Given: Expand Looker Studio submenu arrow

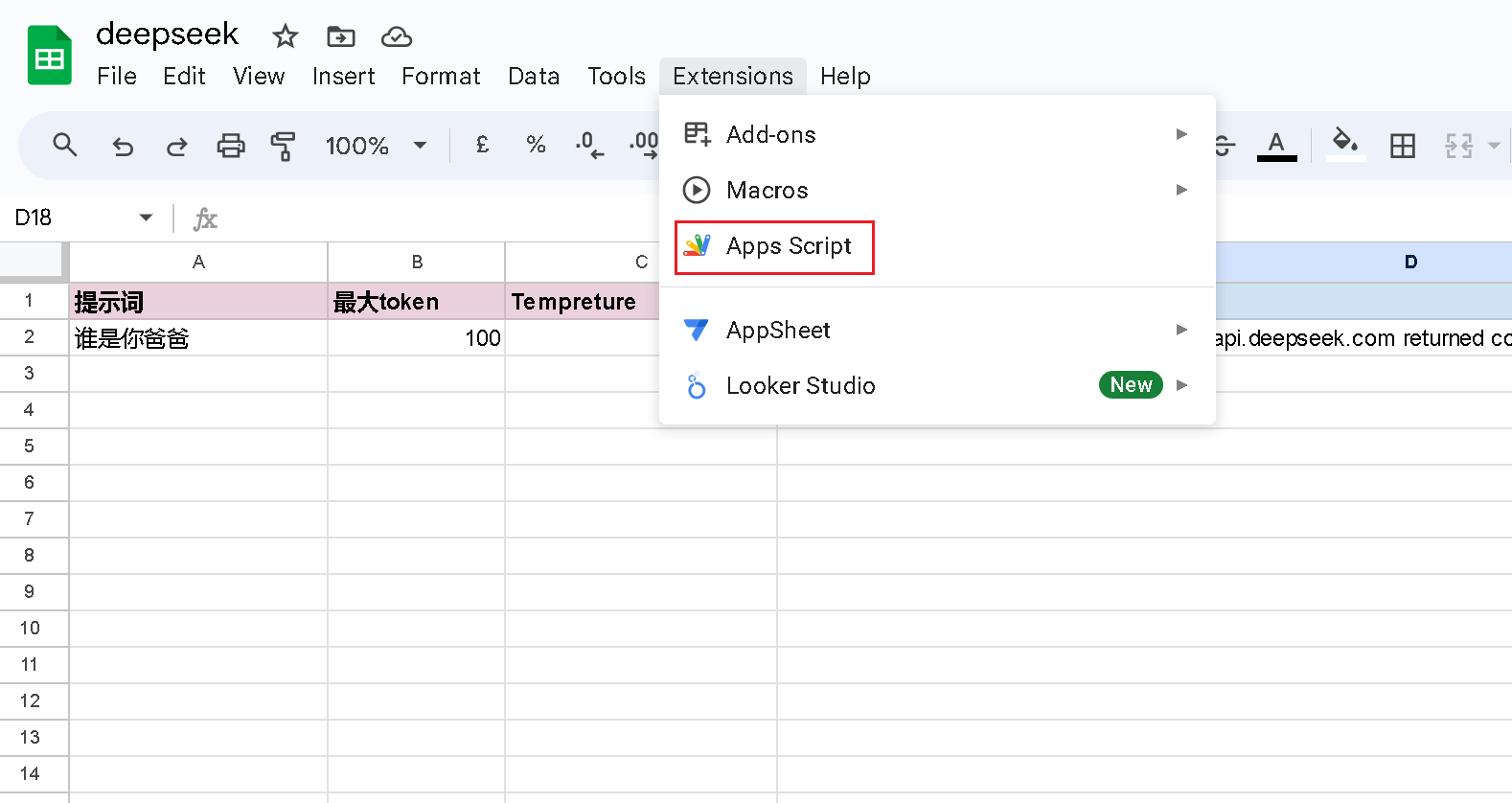Looking at the screenshot, I should click(x=1181, y=385).
